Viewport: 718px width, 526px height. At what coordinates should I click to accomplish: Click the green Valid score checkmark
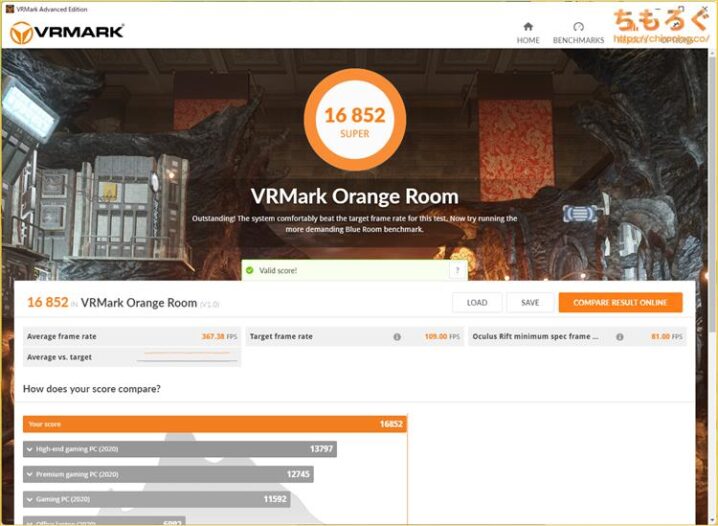pyautogui.click(x=250, y=270)
